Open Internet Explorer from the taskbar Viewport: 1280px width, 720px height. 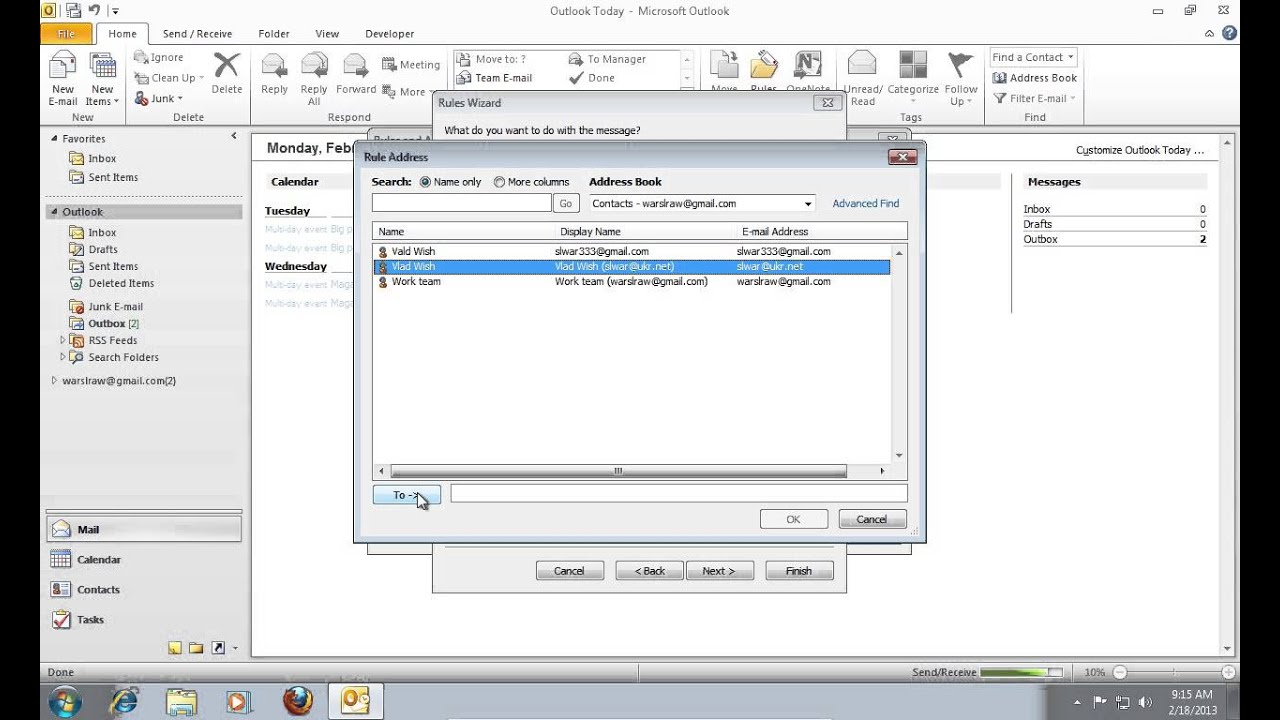(x=124, y=700)
